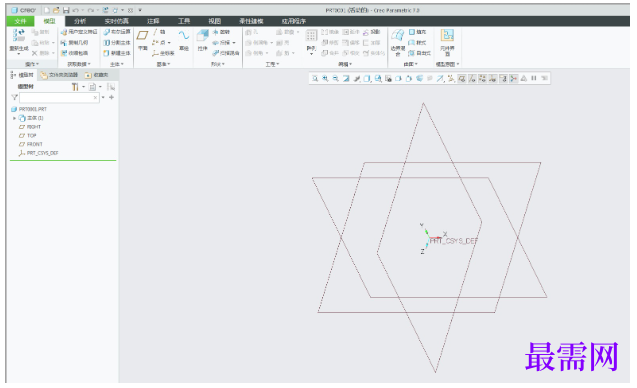The width and height of the screenshot is (637, 388).
Task: Click Zoom Out magnifier in graphics toolbar
Action: (336, 78)
